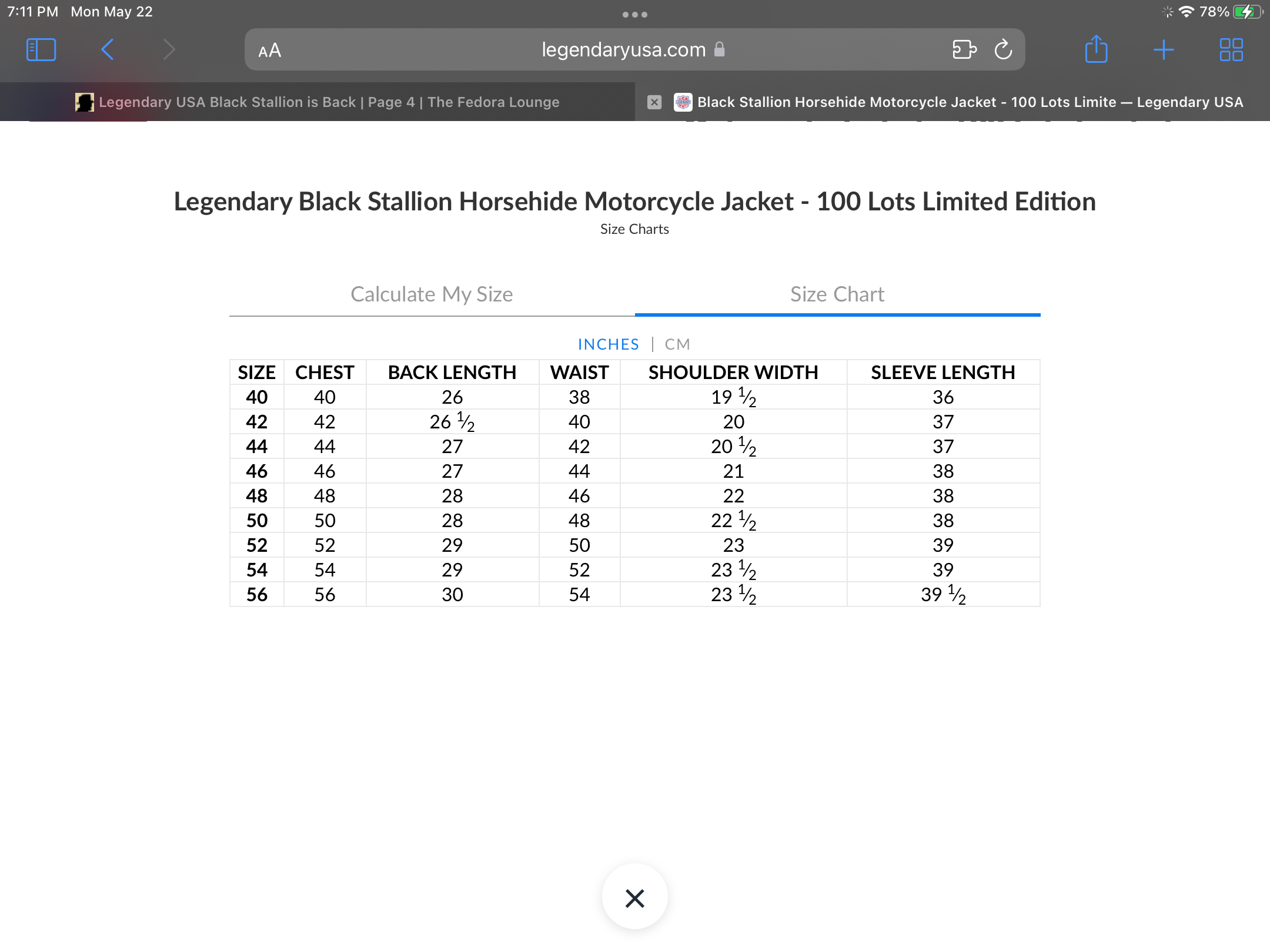Click the CHEST column header

click(325, 373)
